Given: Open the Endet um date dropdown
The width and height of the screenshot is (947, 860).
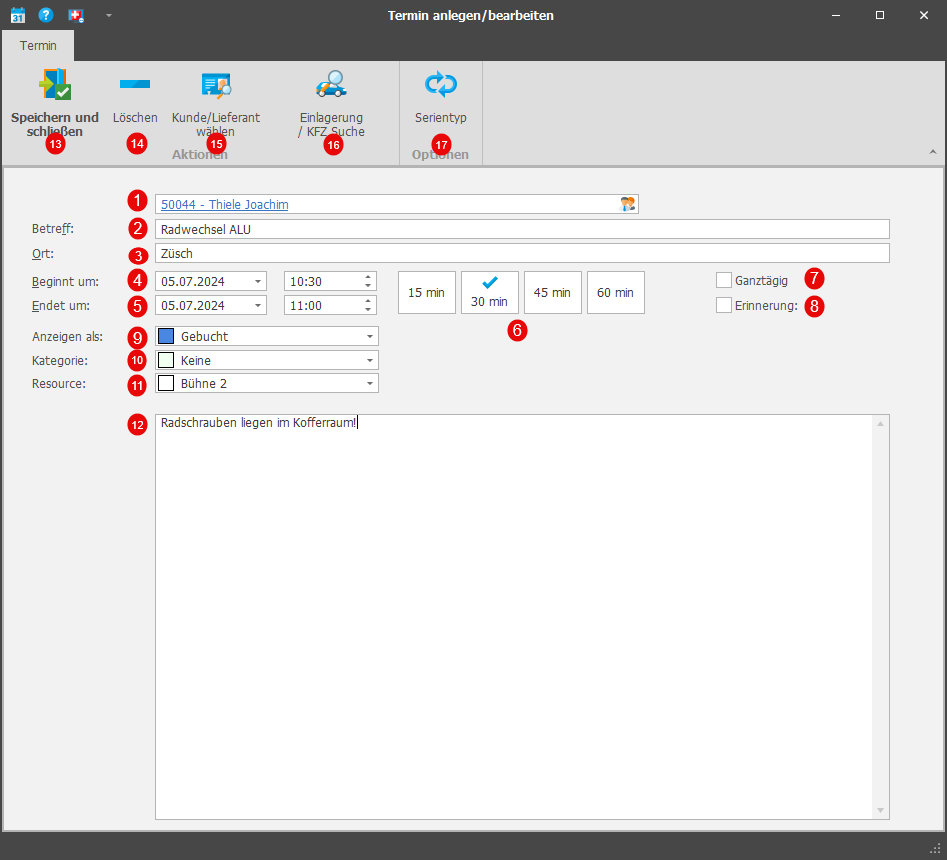Looking at the screenshot, I should click(258, 306).
